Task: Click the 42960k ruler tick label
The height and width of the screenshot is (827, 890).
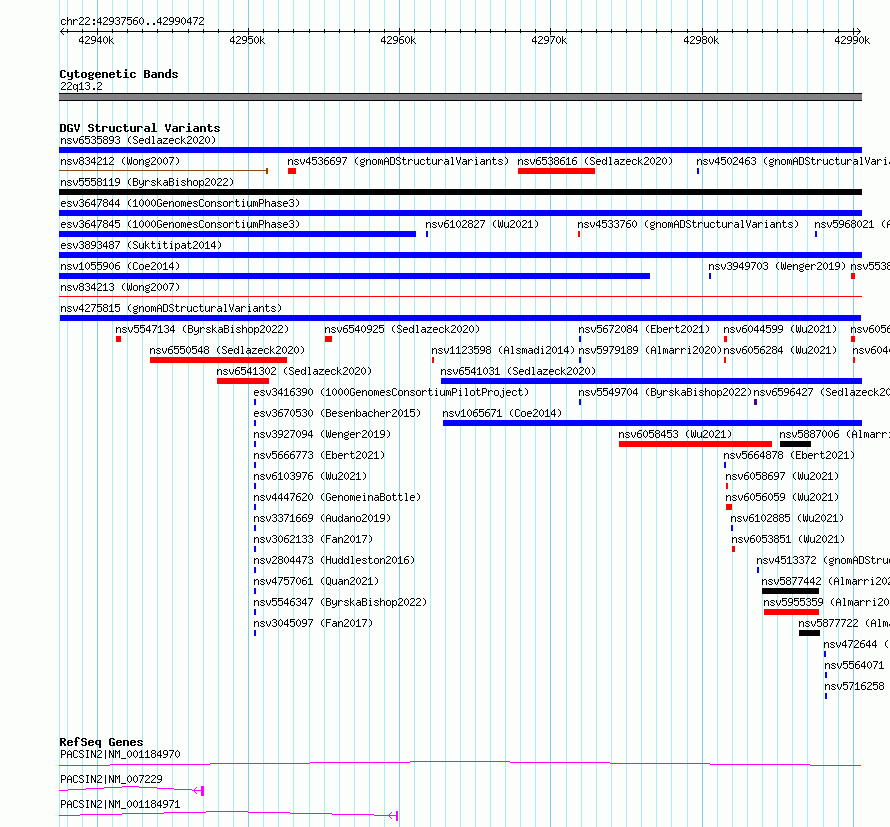Action: [398, 40]
